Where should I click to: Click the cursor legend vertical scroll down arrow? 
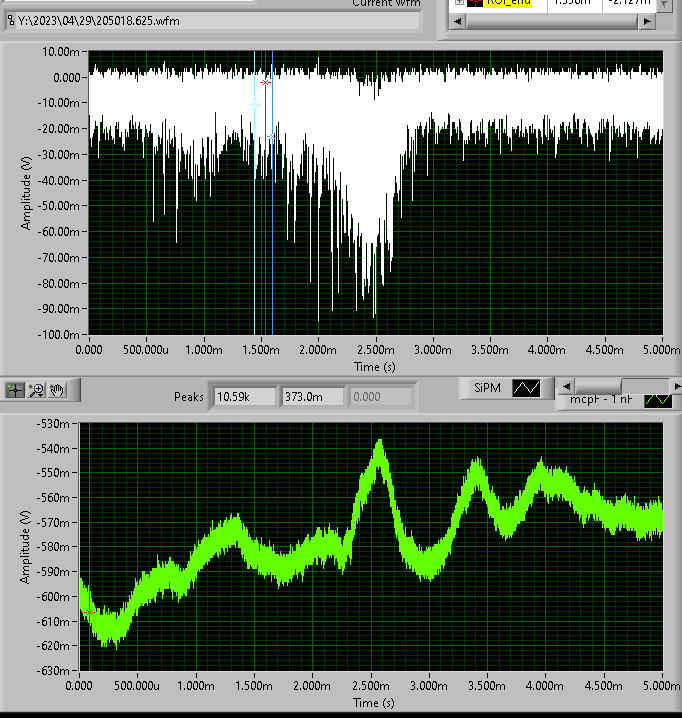coord(665,4)
